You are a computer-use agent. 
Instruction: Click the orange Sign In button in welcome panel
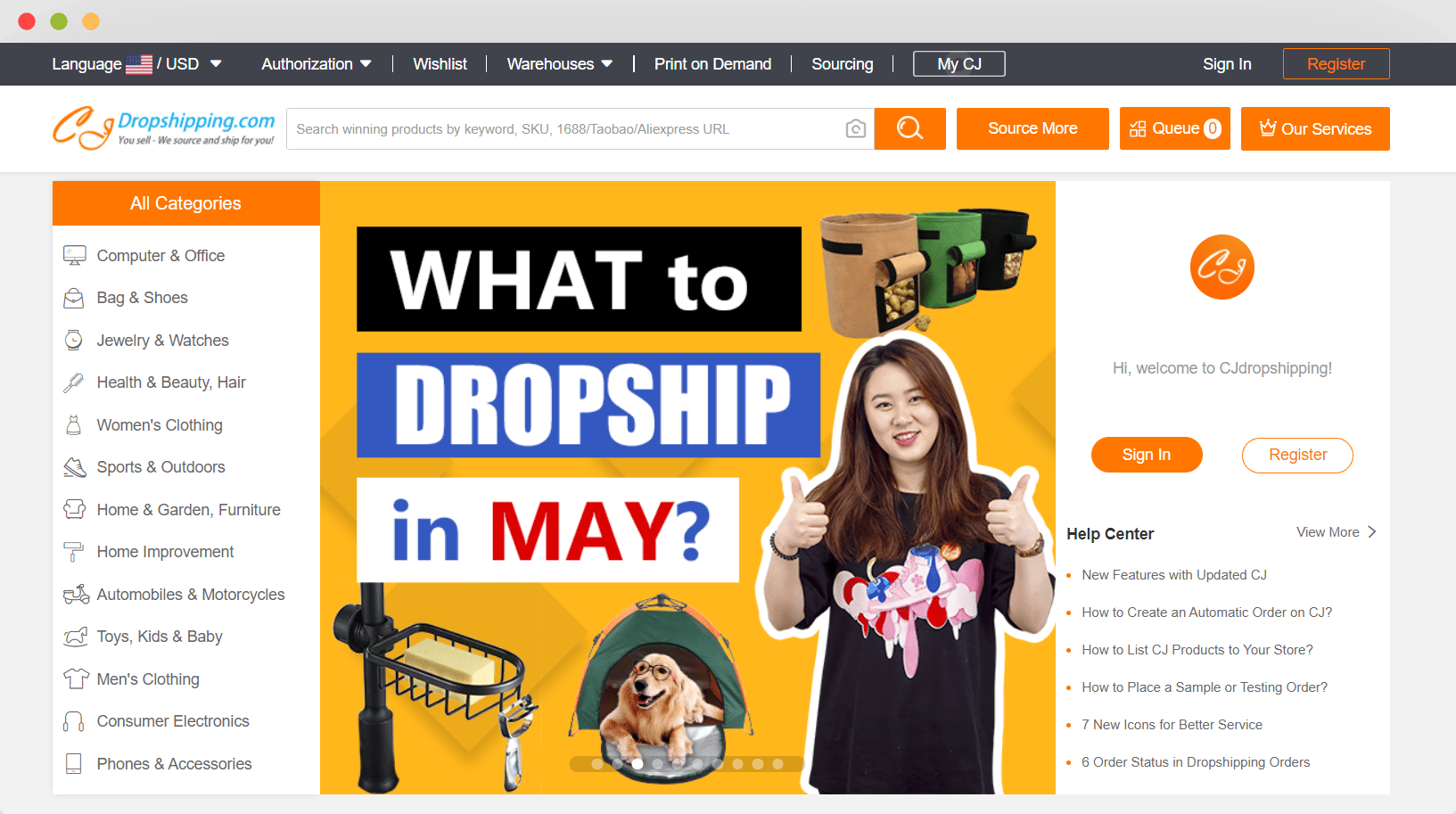coord(1146,455)
